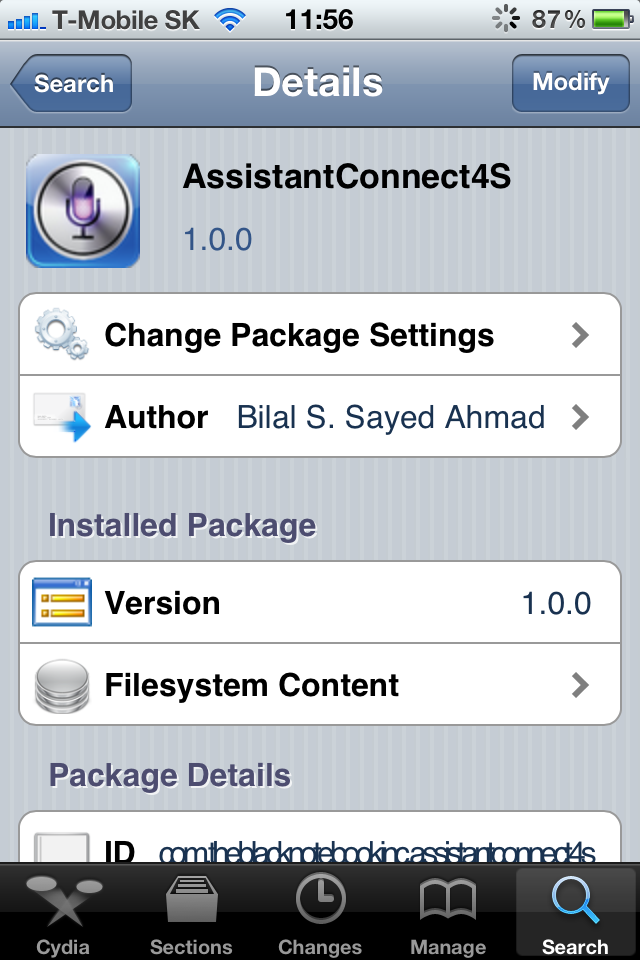Expand Filesystem Content chevron
The image size is (640, 960).
coord(580,685)
